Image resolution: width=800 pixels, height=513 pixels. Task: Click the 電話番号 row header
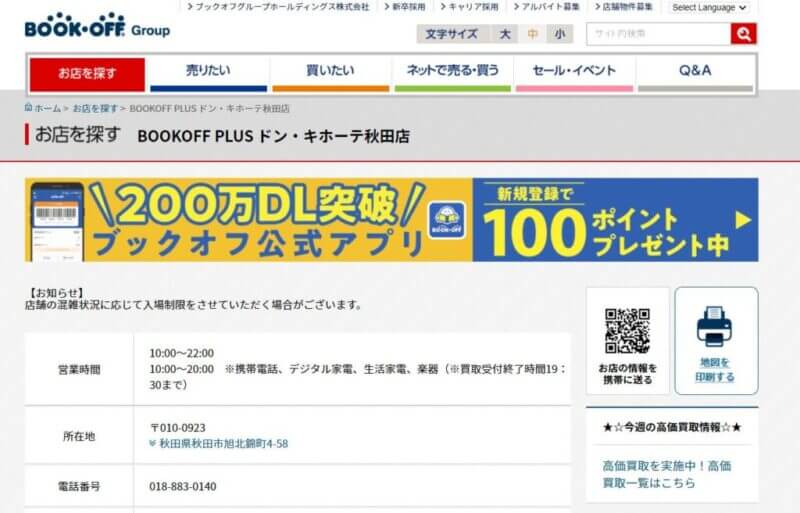[79, 486]
